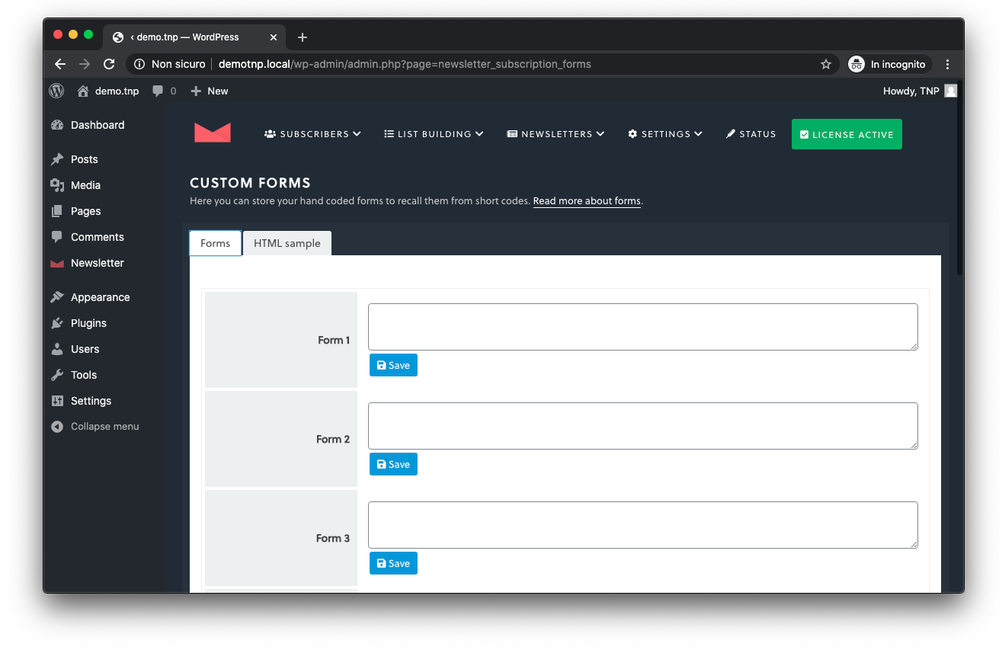Expand the List Building dropdown
The image size is (1000, 650).
[433, 133]
